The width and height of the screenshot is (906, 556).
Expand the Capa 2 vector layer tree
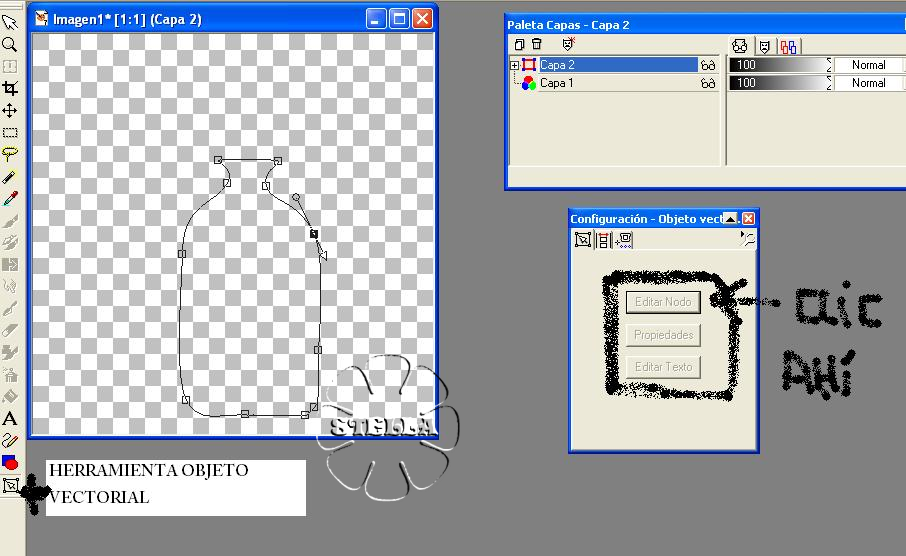tap(514, 65)
